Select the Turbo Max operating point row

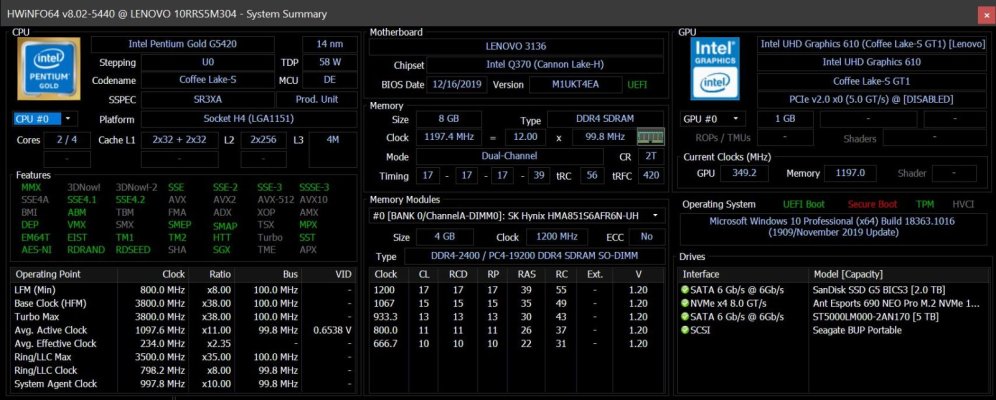point(184,316)
